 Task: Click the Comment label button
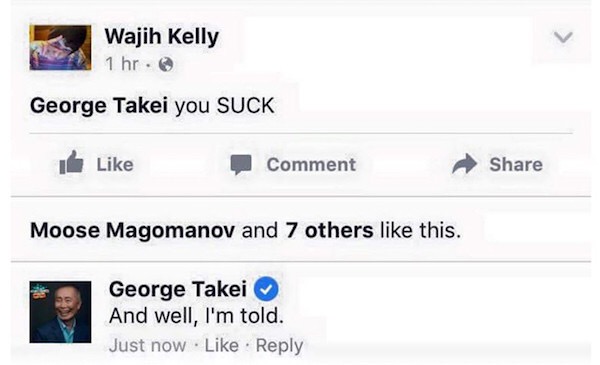click(x=311, y=165)
